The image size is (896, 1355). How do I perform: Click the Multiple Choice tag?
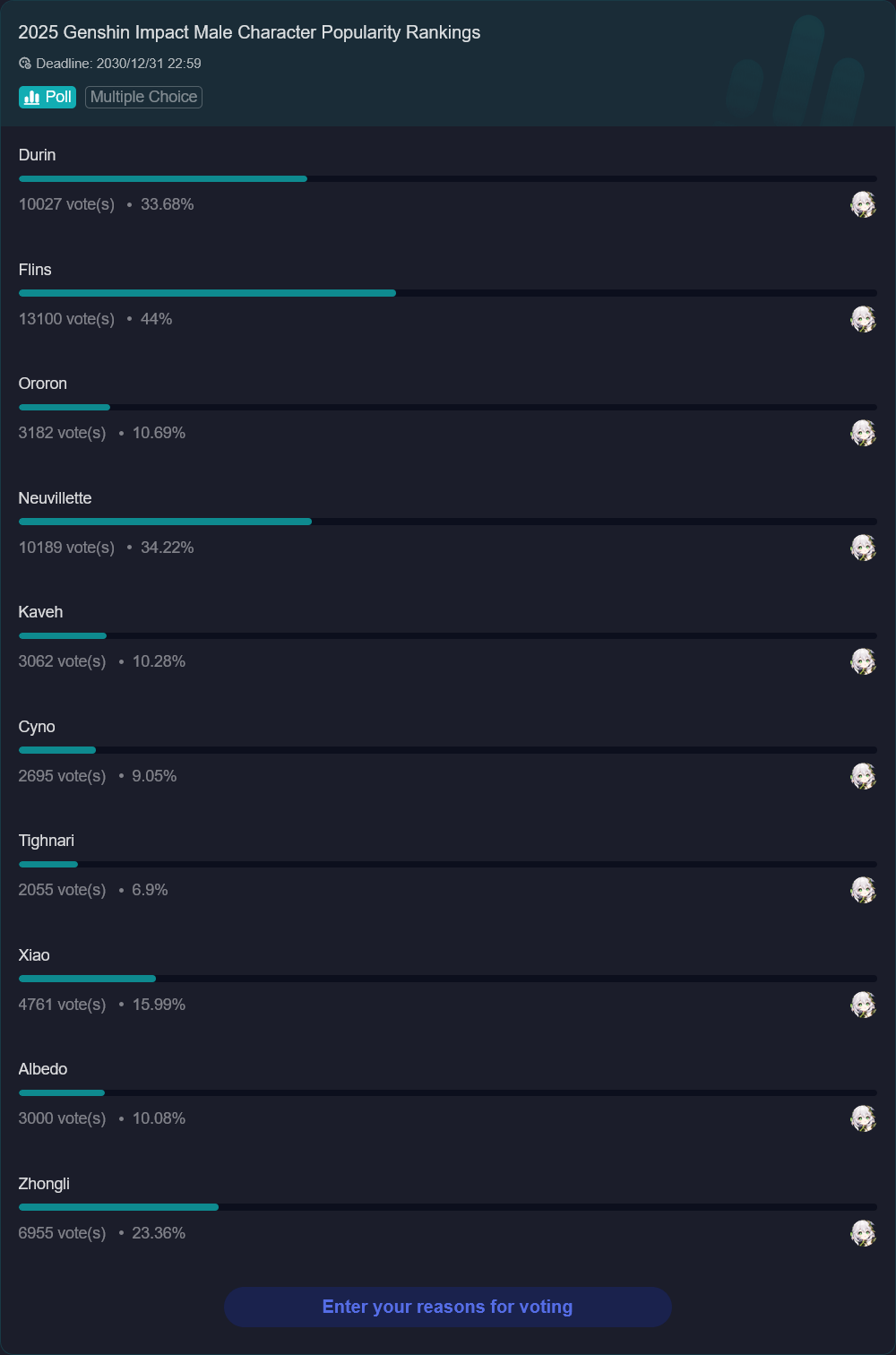tap(143, 97)
